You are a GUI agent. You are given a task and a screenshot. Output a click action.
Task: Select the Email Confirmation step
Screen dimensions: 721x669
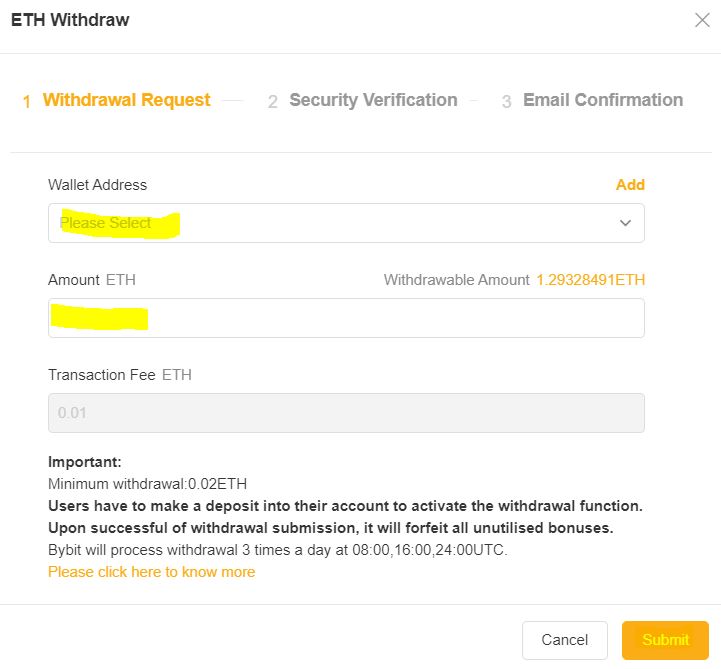603,100
